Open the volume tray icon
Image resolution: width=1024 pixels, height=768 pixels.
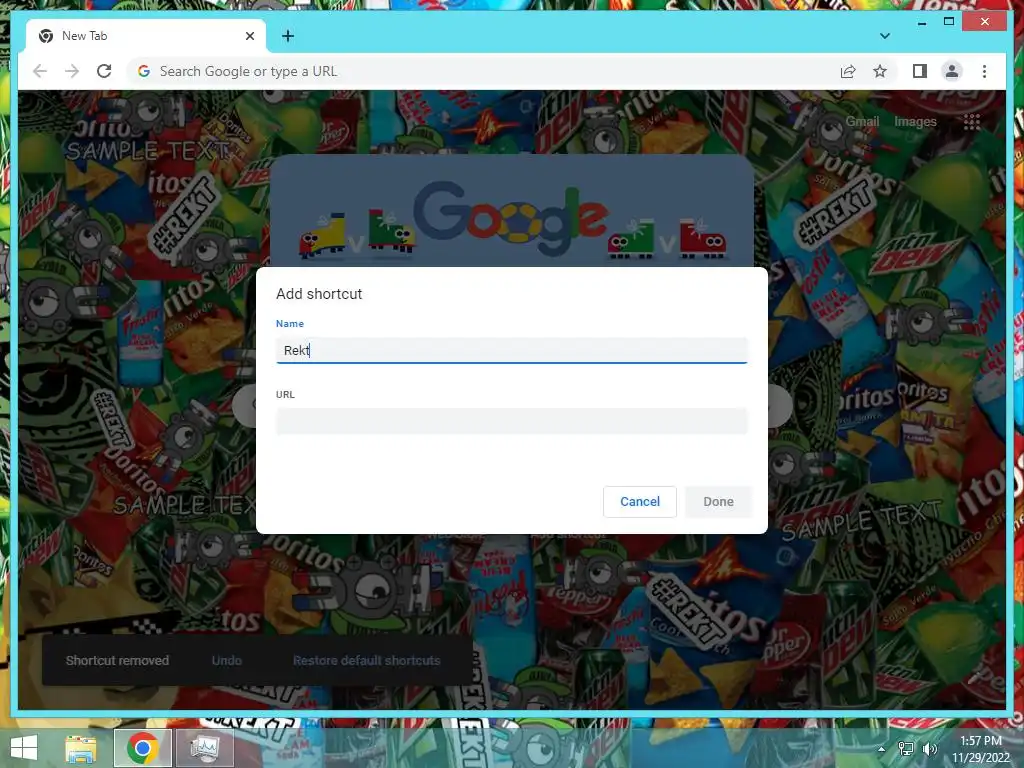(929, 748)
